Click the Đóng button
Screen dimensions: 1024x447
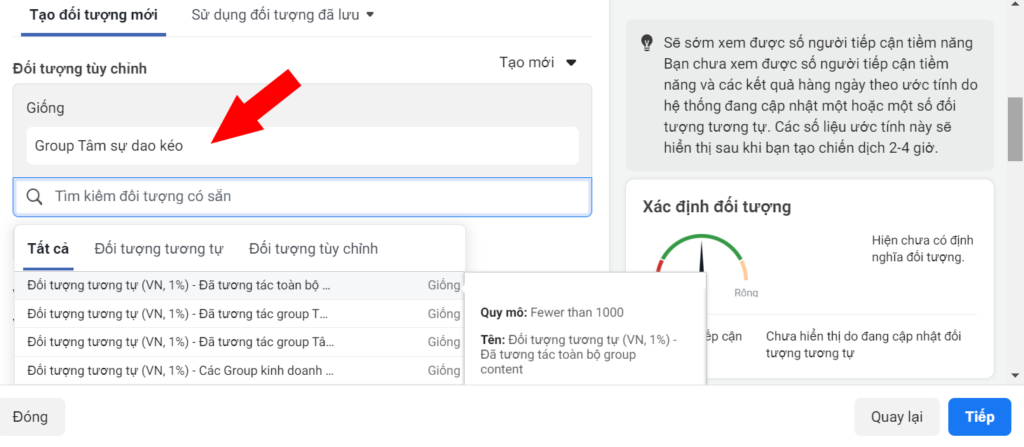tap(29, 417)
